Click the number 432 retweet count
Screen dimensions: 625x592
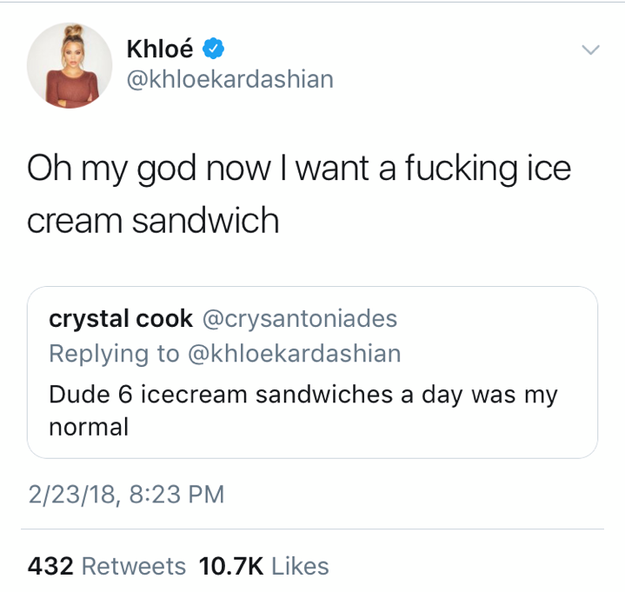point(50,566)
